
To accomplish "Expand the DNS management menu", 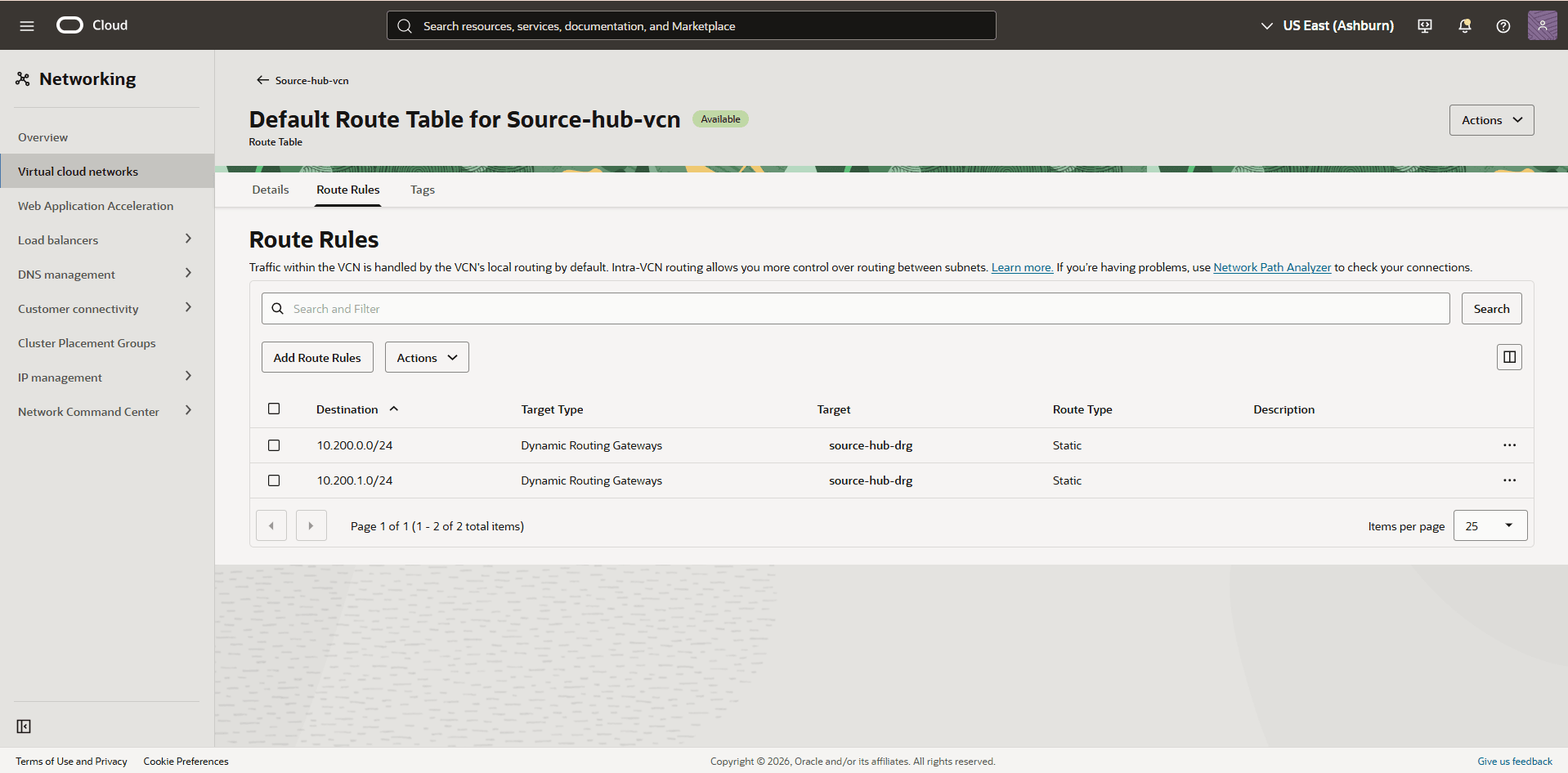I will pyautogui.click(x=107, y=274).
